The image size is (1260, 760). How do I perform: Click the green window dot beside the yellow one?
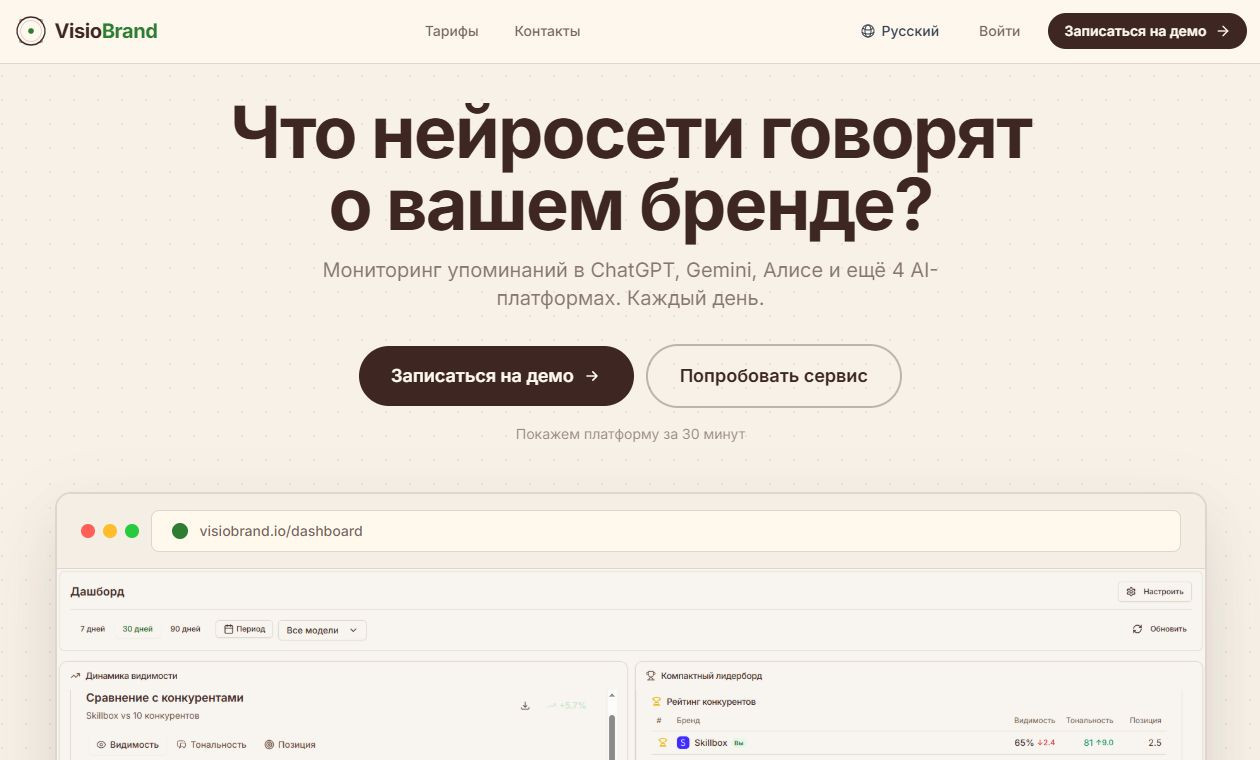[132, 531]
